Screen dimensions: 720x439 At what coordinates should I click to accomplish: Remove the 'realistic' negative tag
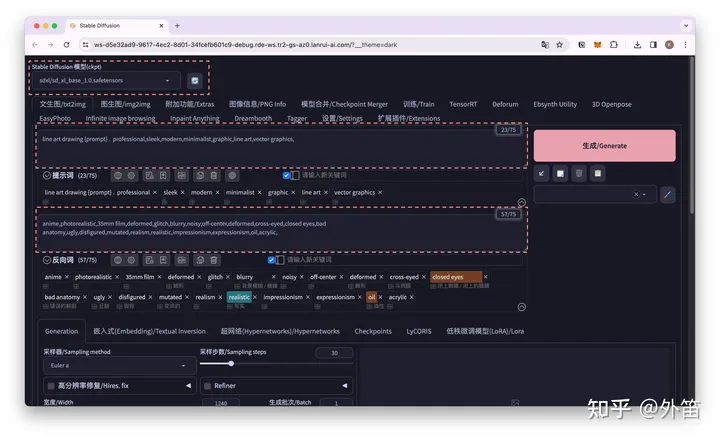255,297
